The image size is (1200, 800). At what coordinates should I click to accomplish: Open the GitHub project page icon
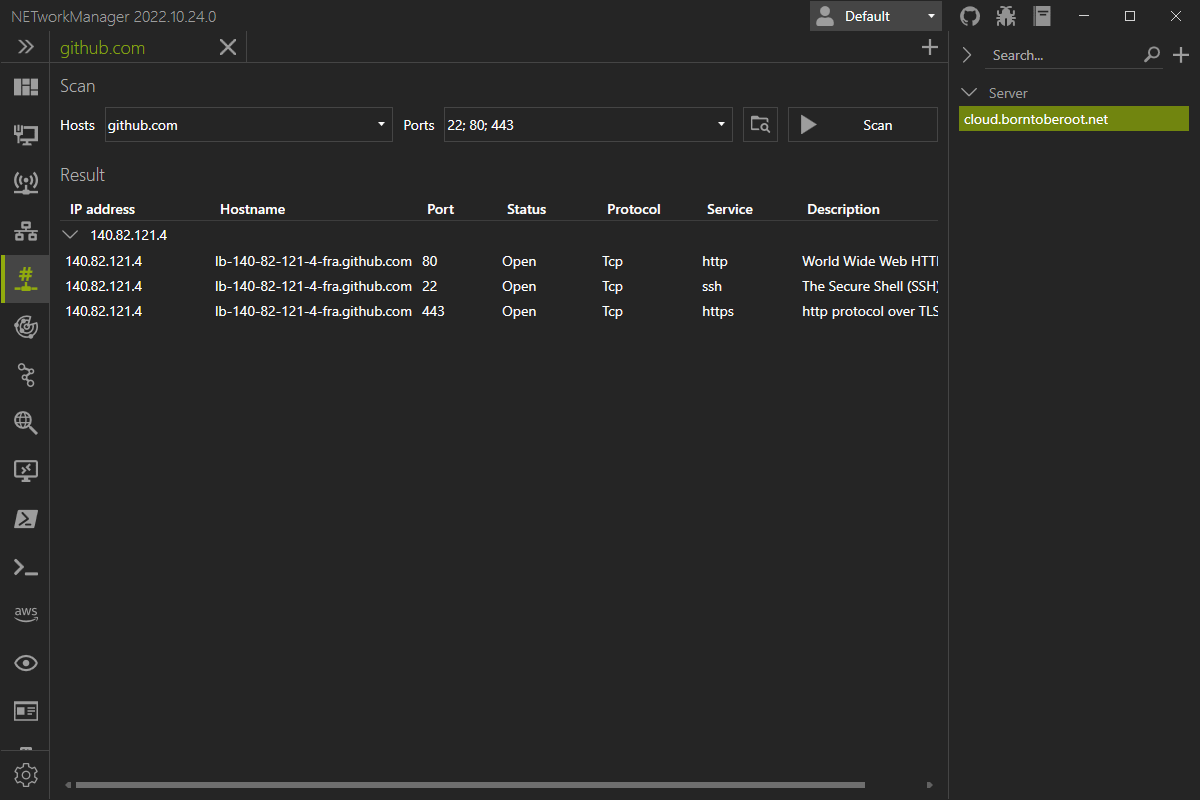[x=969, y=16]
